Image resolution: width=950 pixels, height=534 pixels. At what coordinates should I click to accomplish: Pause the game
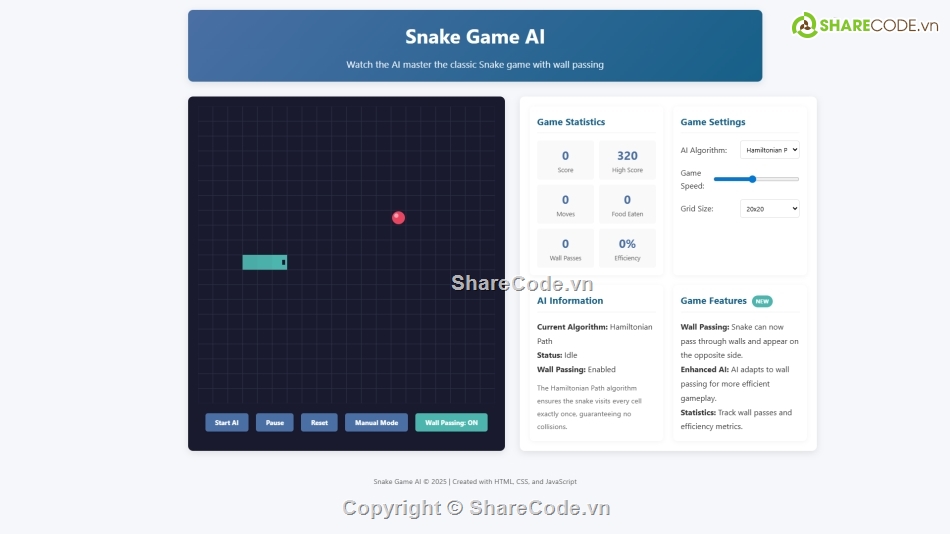[274, 422]
